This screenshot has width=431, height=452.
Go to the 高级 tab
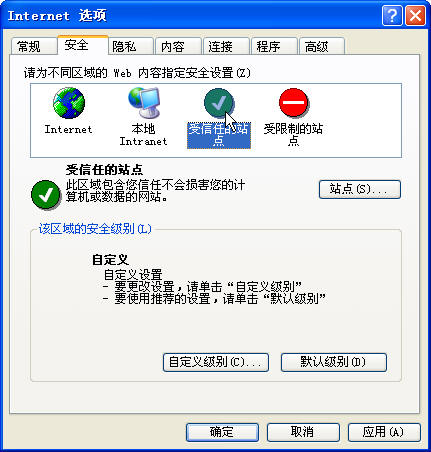tap(322, 46)
